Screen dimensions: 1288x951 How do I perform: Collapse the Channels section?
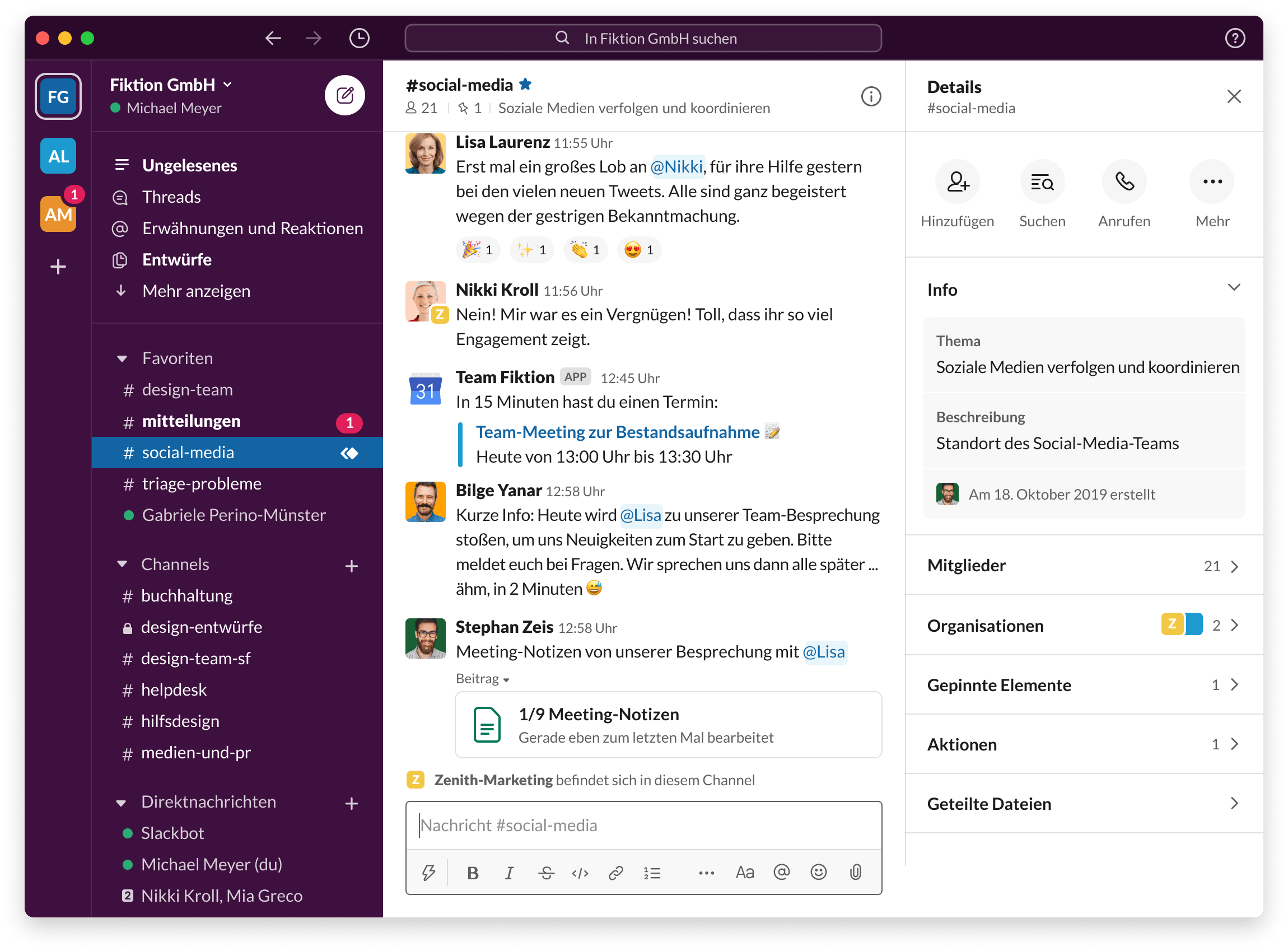pos(122,564)
